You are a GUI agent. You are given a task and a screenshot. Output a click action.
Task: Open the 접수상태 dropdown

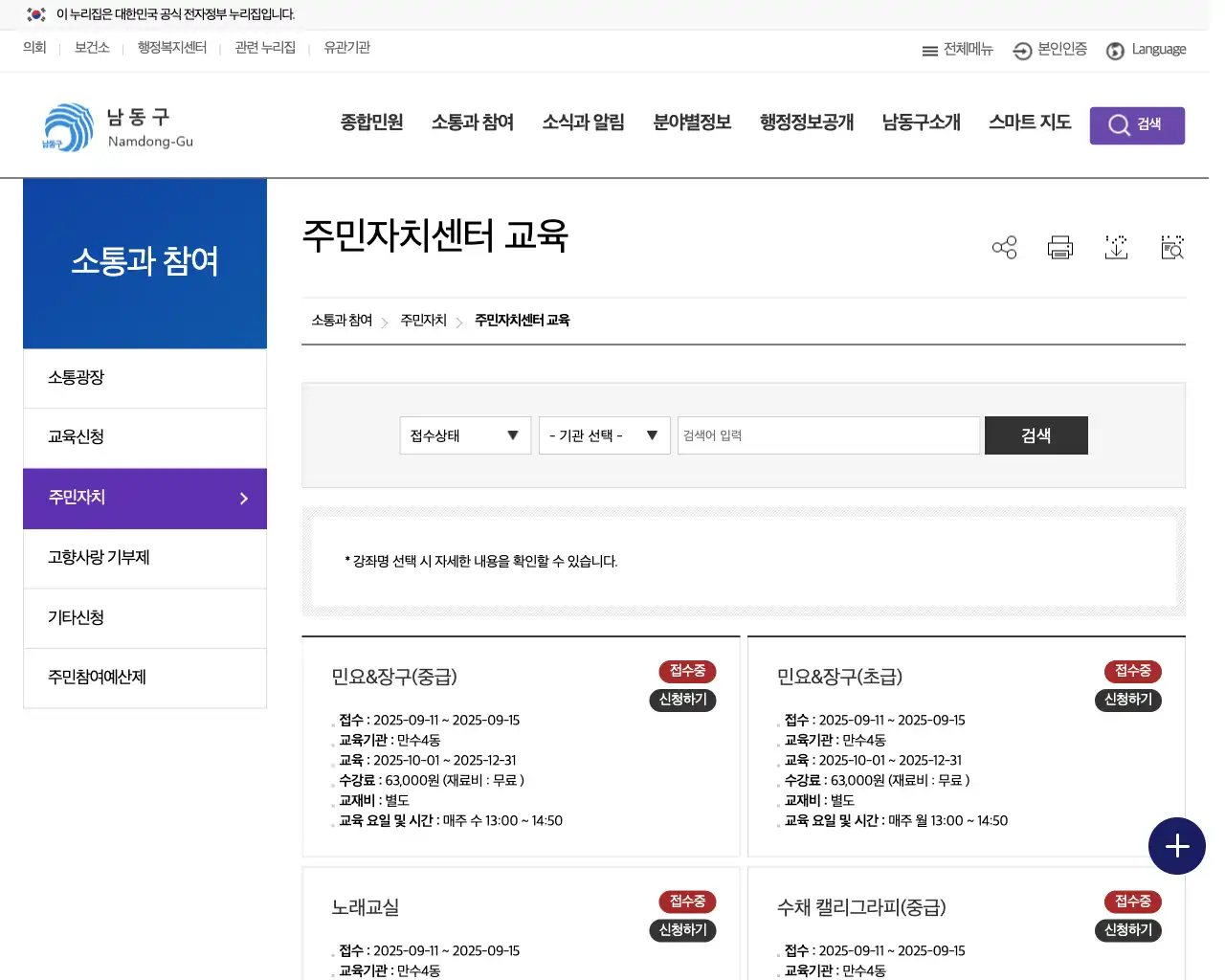464,435
